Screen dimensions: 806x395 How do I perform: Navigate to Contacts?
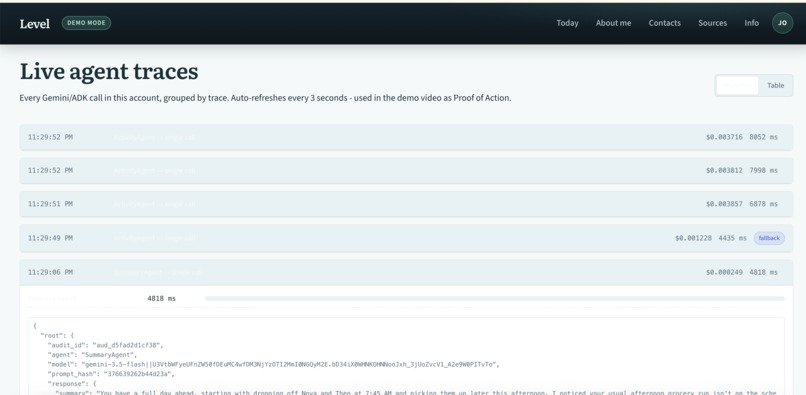(664, 23)
